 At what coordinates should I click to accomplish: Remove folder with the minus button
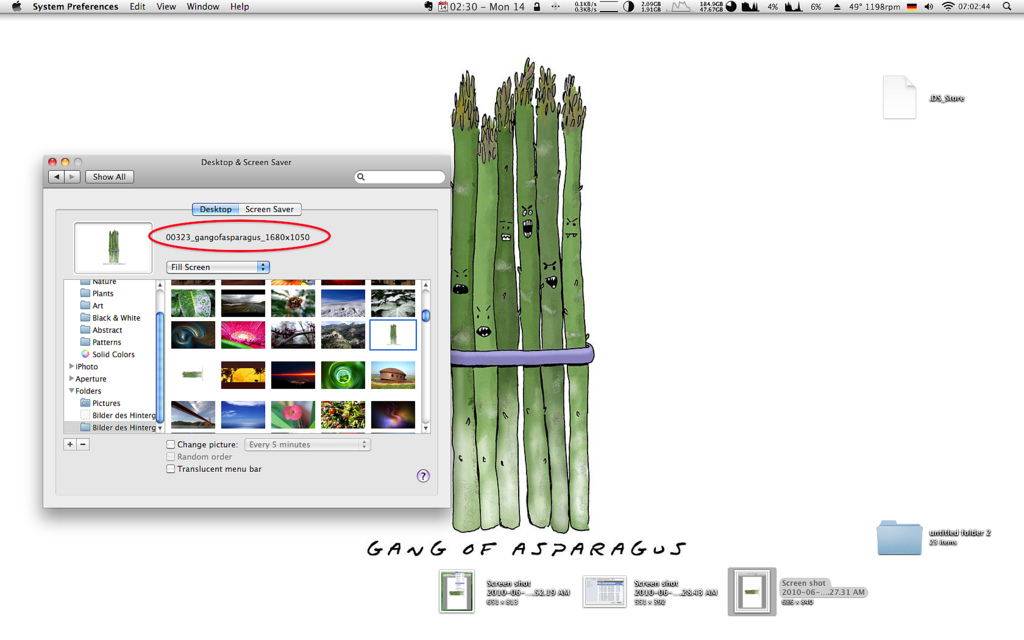[x=83, y=444]
